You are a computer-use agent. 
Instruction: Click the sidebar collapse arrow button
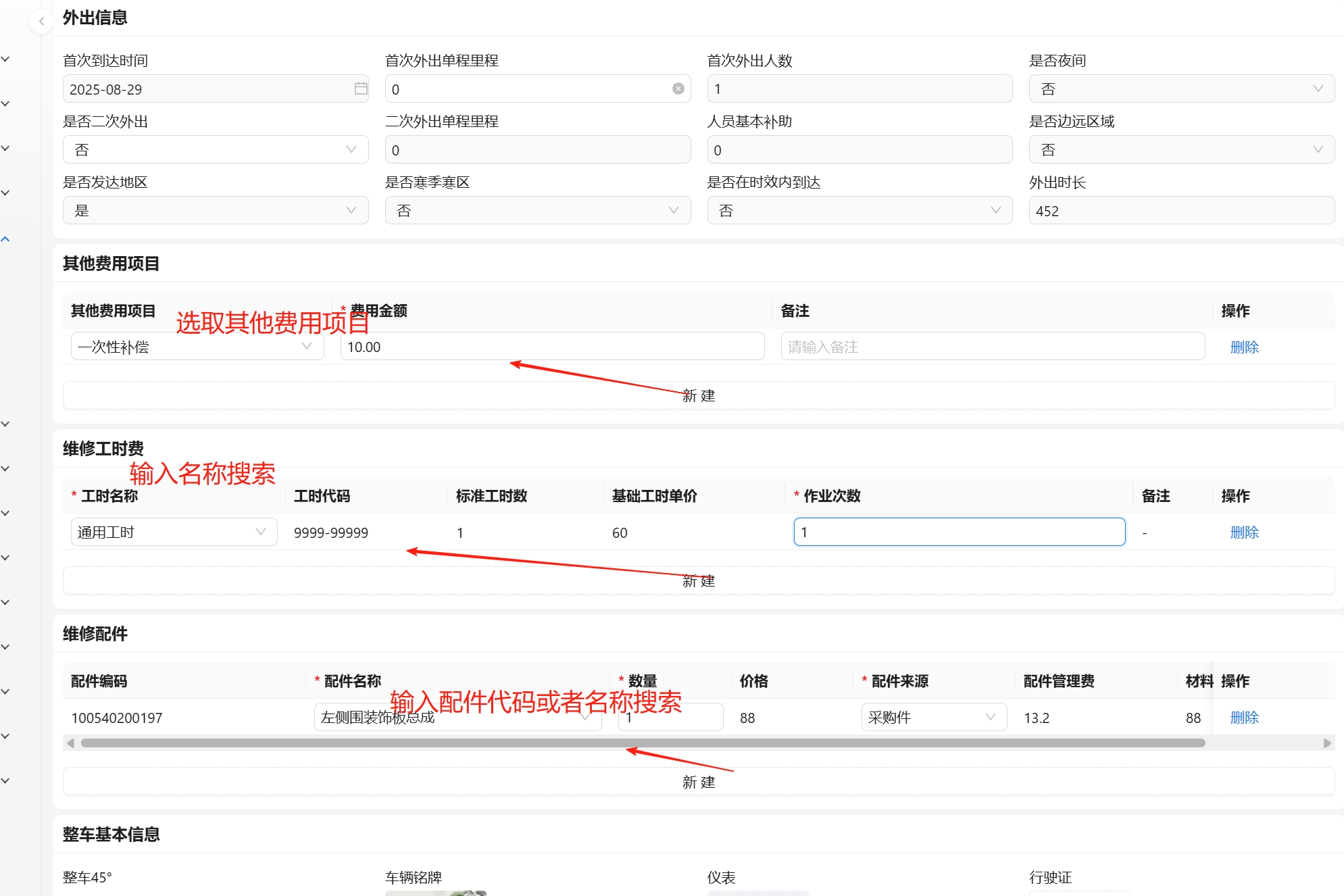(x=41, y=22)
